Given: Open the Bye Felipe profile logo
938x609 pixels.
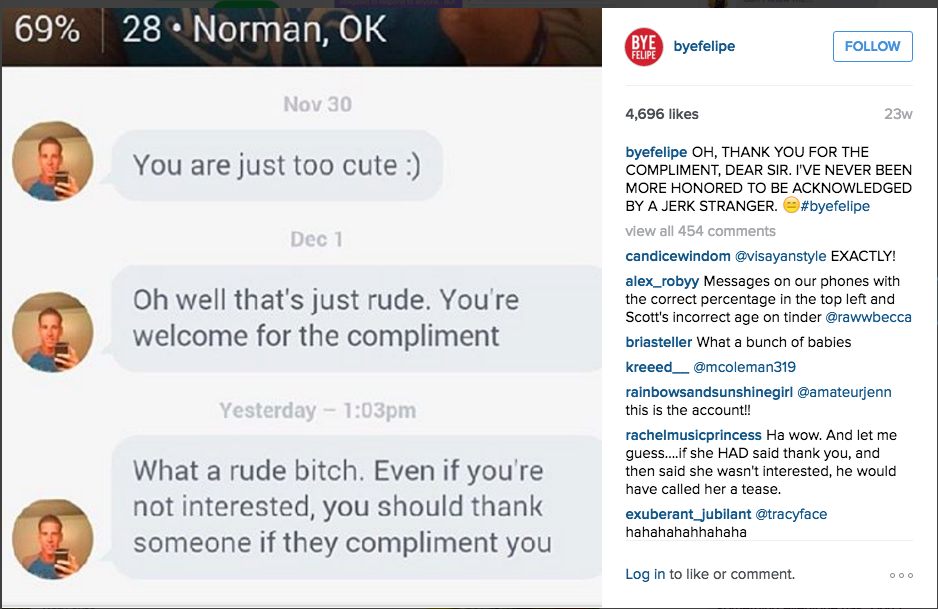Looking at the screenshot, I should pyautogui.click(x=643, y=47).
